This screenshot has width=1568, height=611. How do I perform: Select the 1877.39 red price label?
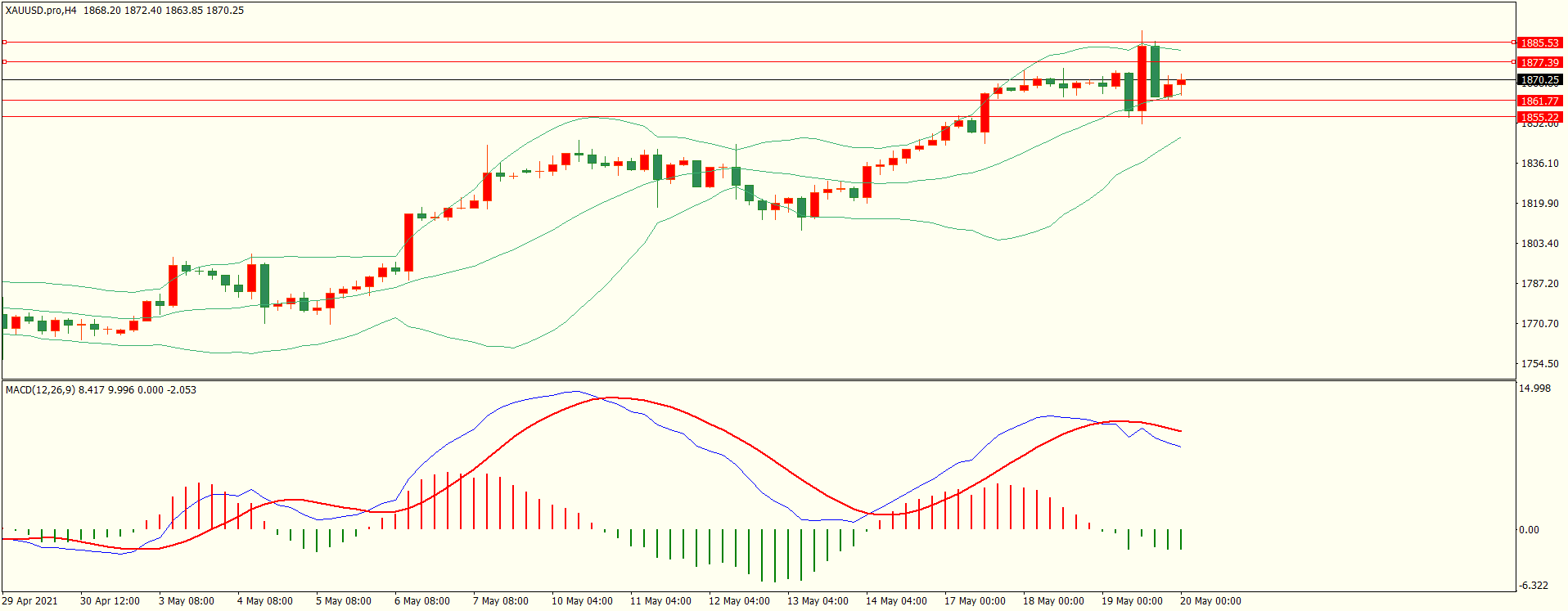tap(1539, 62)
